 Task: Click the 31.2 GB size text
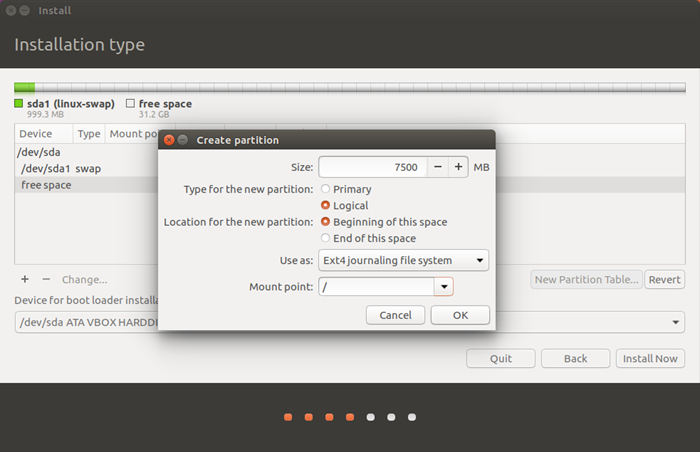(x=154, y=114)
